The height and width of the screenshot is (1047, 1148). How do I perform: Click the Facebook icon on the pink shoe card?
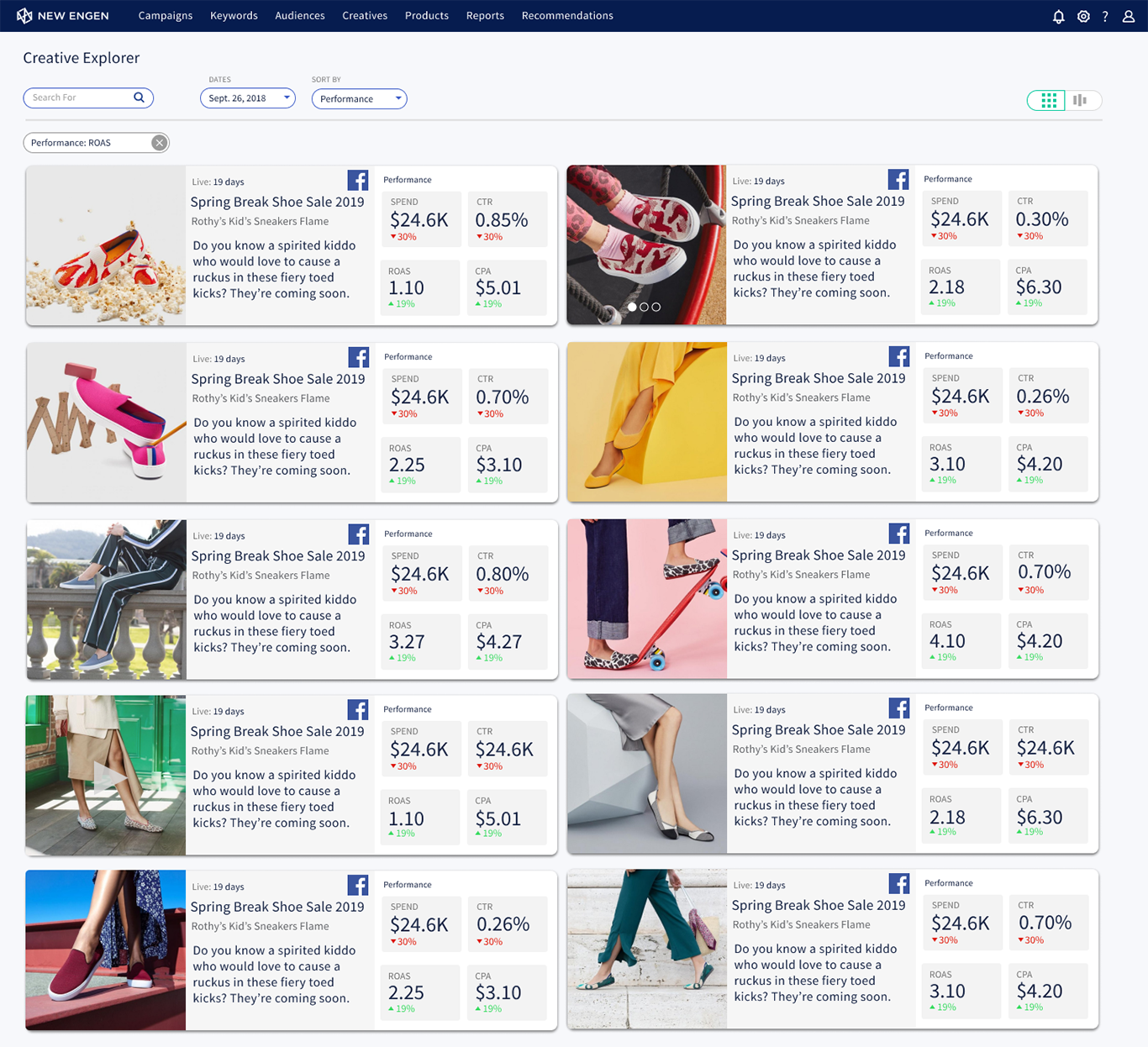[x=359, y=358]
